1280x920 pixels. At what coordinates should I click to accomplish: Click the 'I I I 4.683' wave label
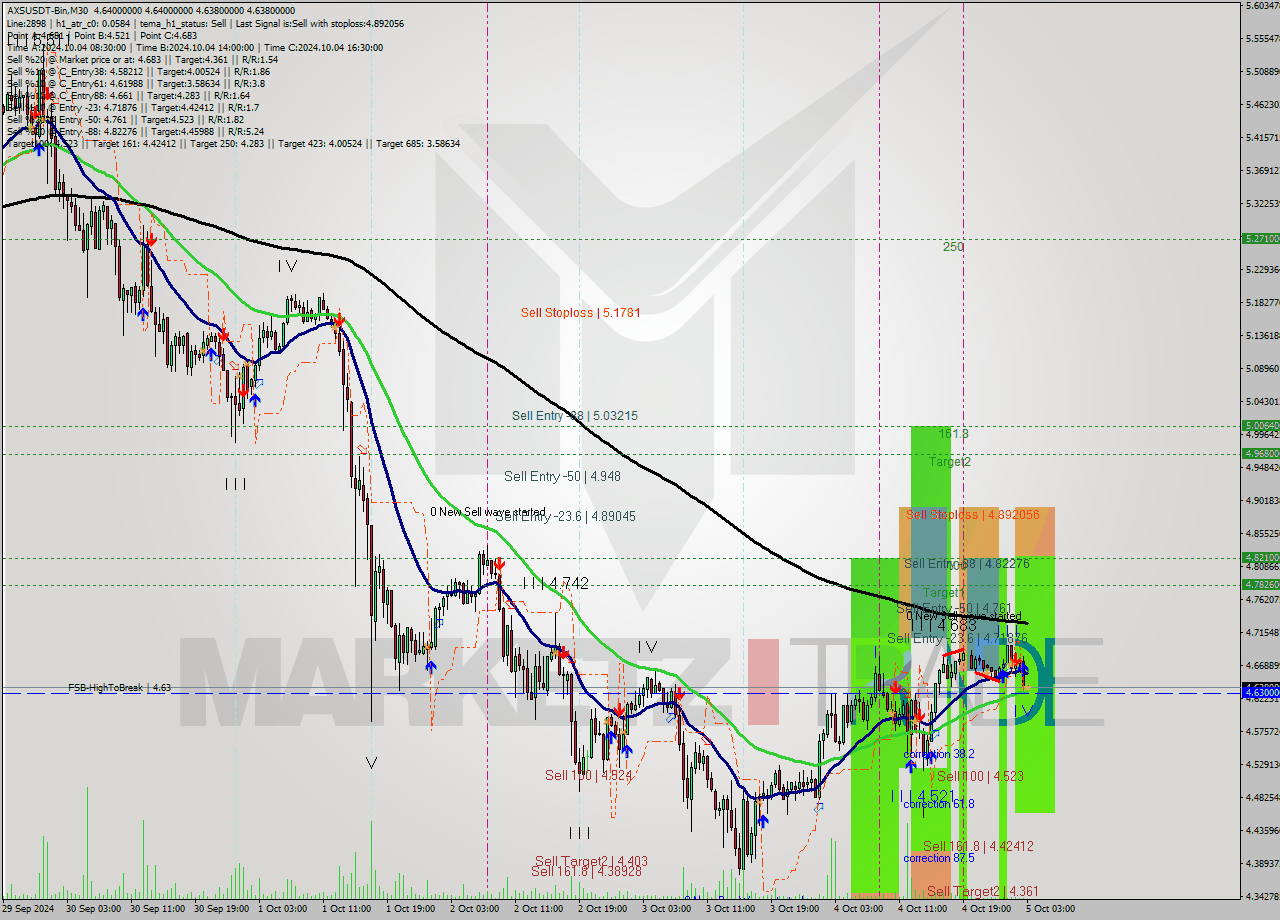coord(944,625)
